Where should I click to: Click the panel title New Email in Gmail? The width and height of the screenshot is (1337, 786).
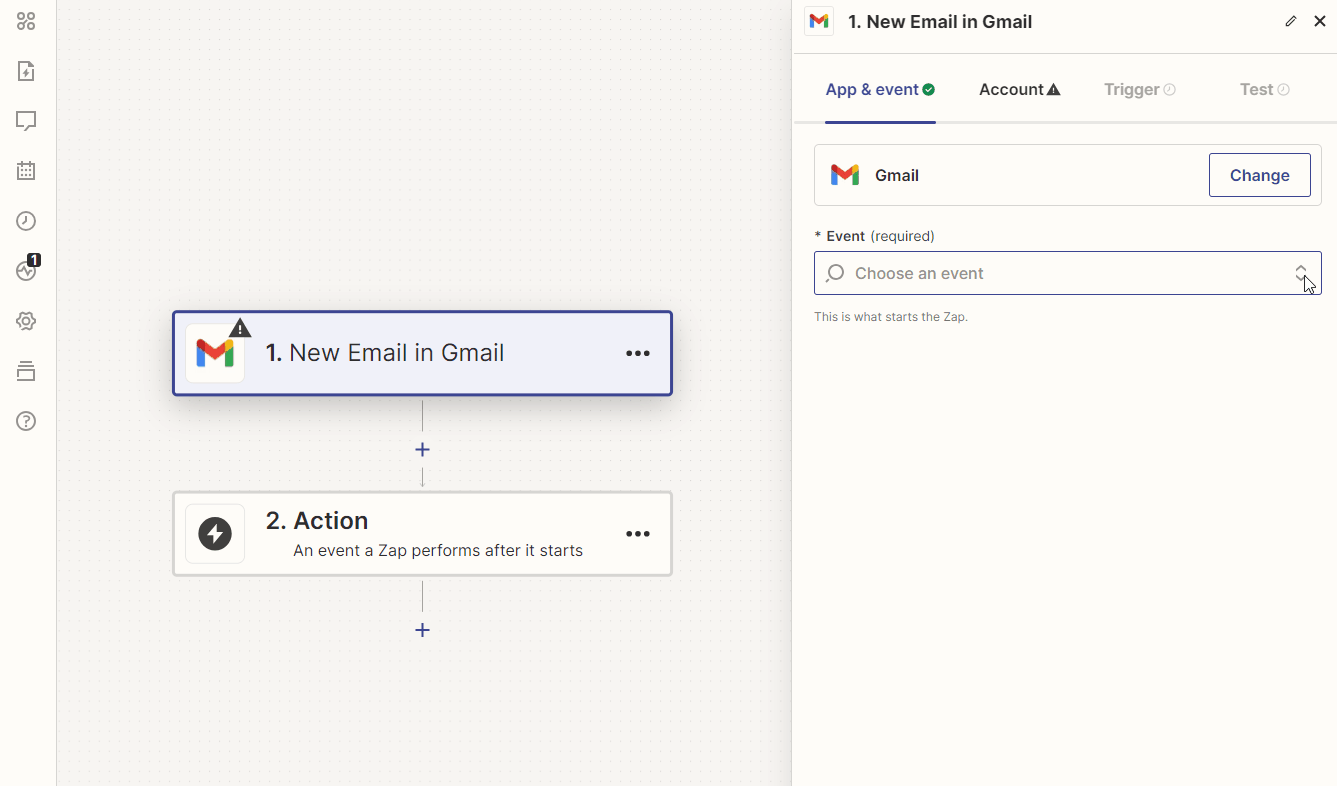point(940,22)
